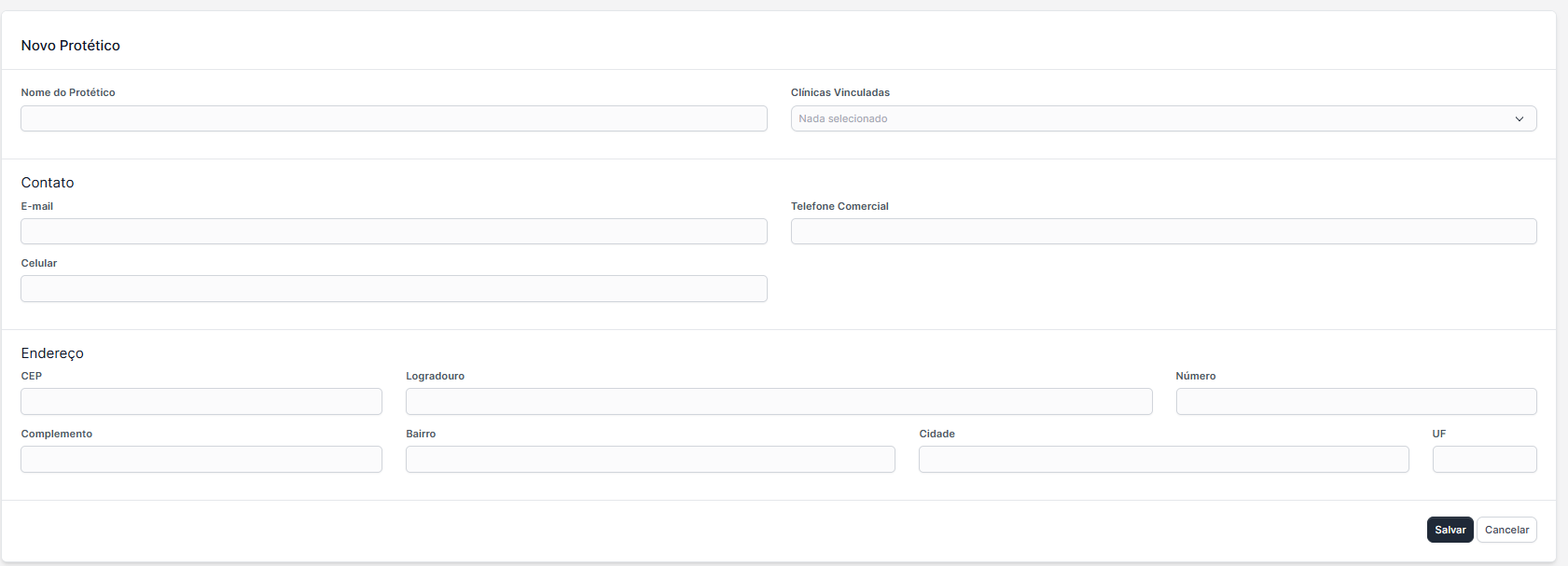Select the UF input box
Viewport: 1568px width, 566px height.
[1484, 460]
